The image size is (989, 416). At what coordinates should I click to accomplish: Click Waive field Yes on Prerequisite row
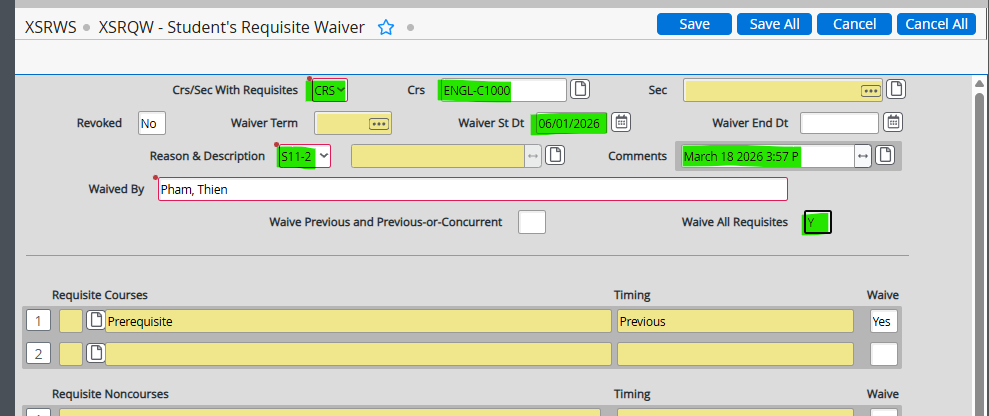(x=884, y=321)
